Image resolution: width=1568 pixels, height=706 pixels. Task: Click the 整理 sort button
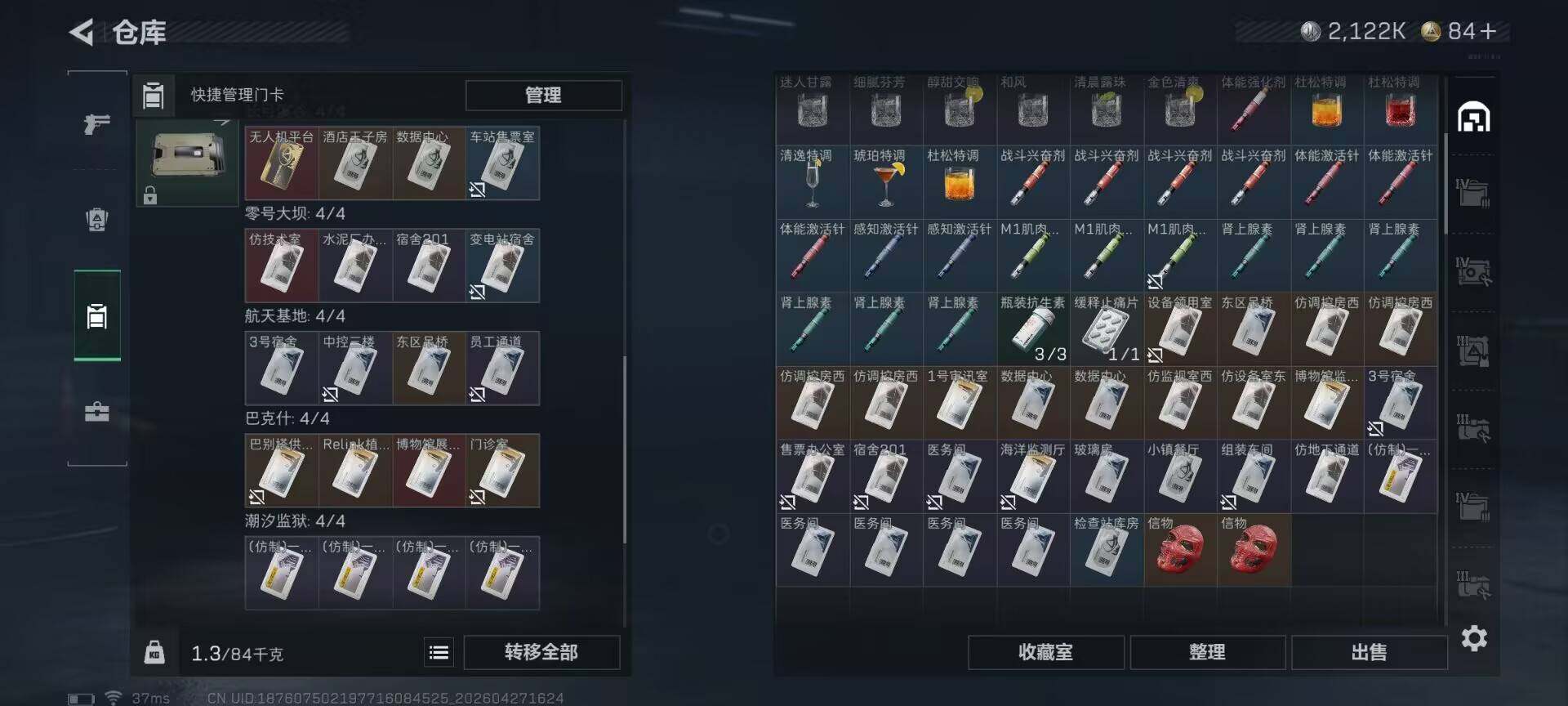[x=1207, y=652]
